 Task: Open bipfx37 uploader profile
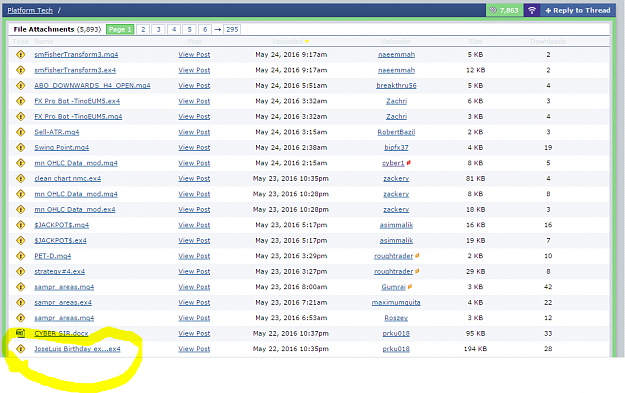[396, 147]
